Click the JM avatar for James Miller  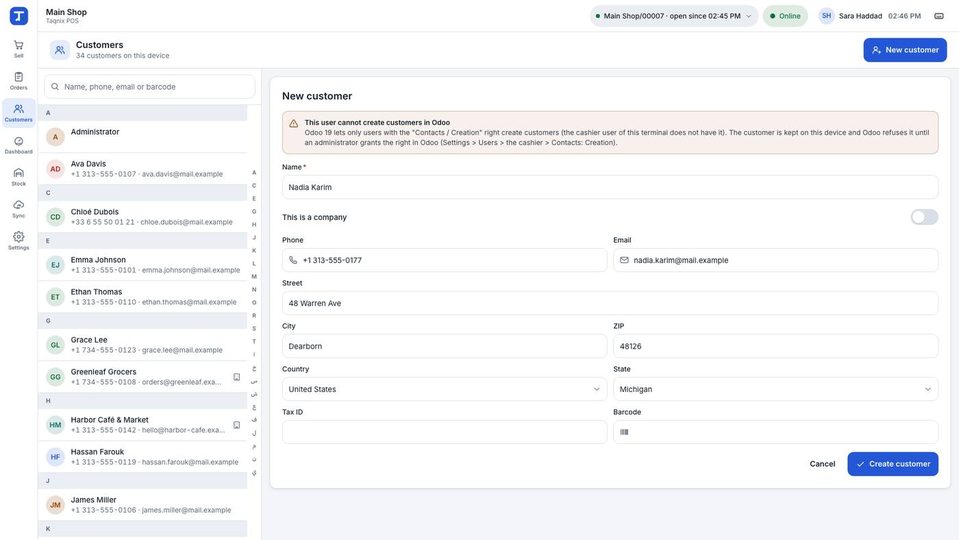point(56,505)
